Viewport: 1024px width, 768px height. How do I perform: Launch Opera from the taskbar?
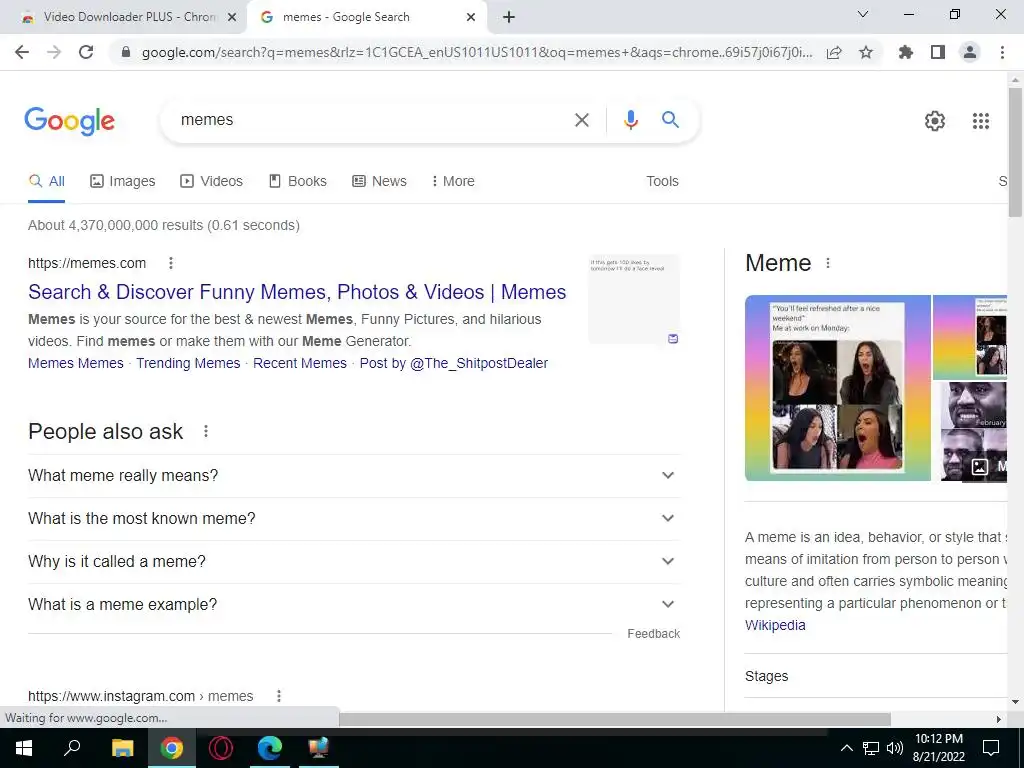[x=221, y=748]
